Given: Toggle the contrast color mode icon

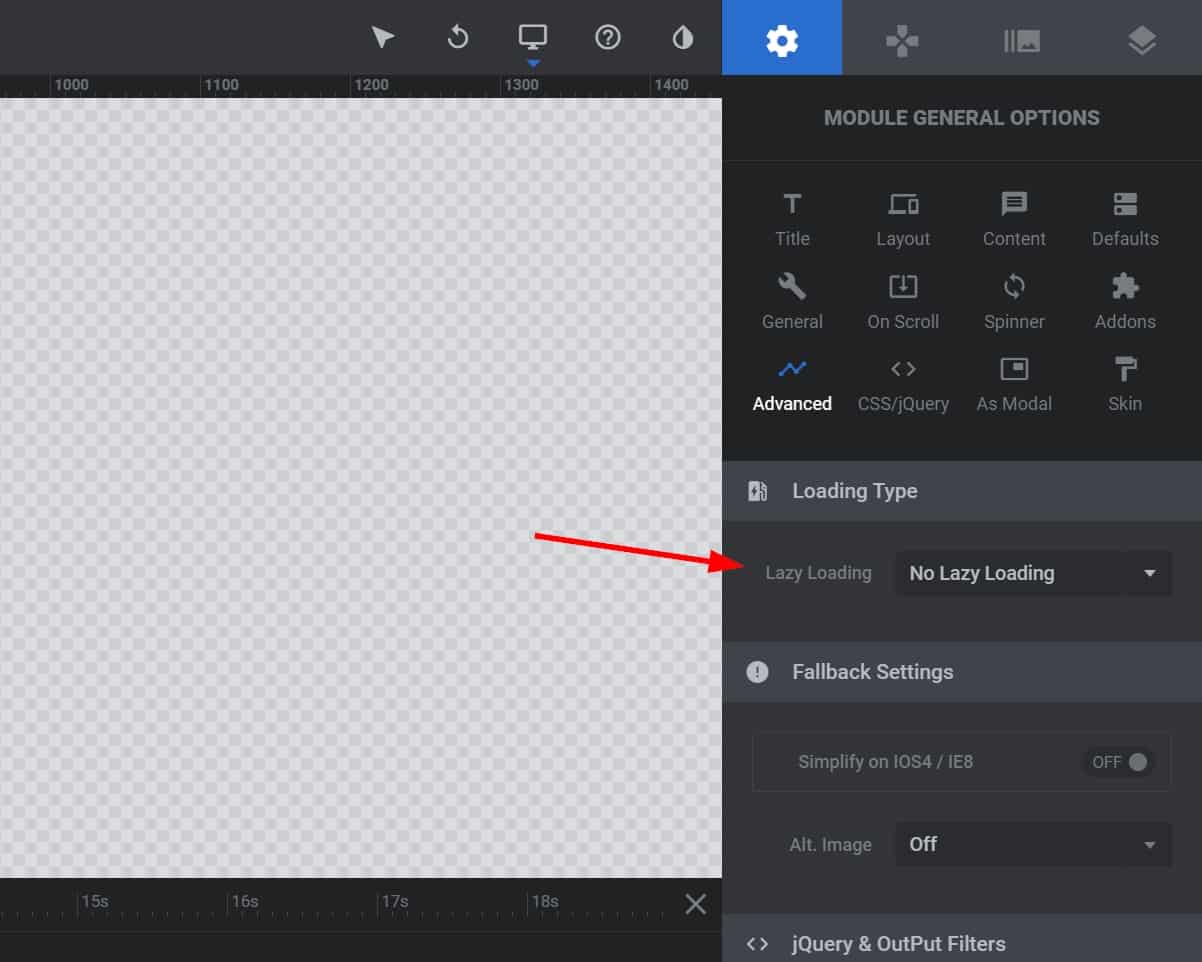Looking at the screenshot, I should pyautogui.click(x=683, y=38).
